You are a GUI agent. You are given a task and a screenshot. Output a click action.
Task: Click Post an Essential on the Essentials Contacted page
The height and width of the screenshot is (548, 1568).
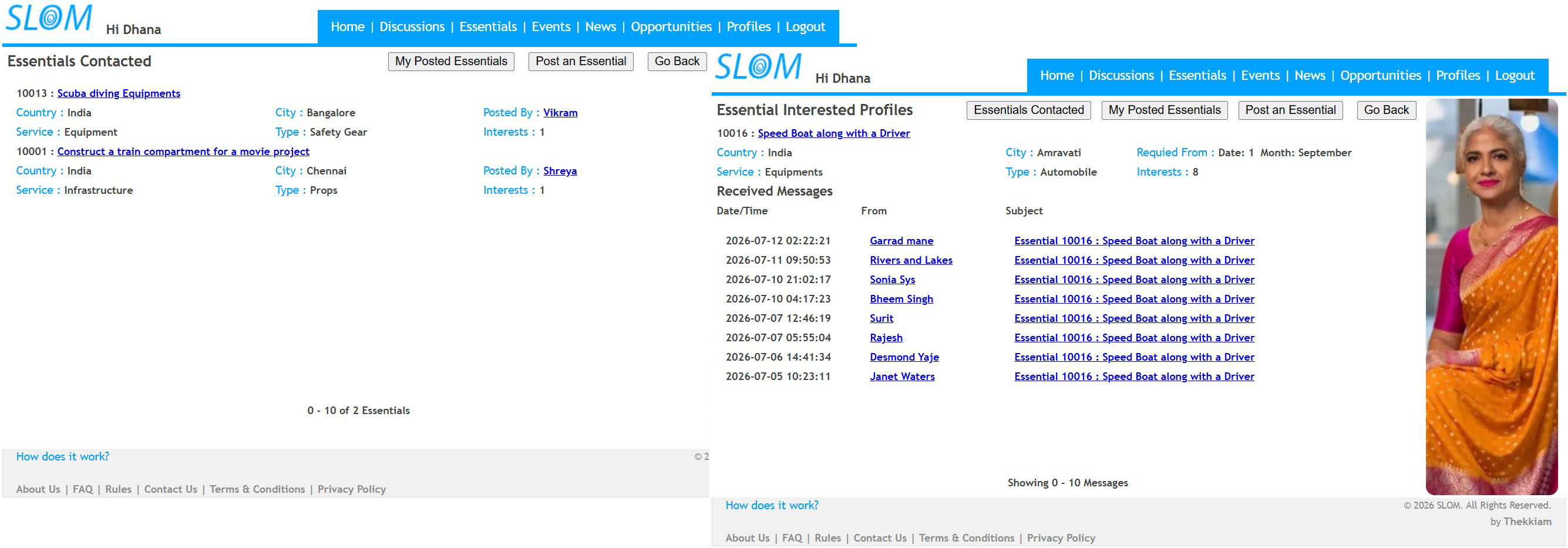[x=581, y=62]
